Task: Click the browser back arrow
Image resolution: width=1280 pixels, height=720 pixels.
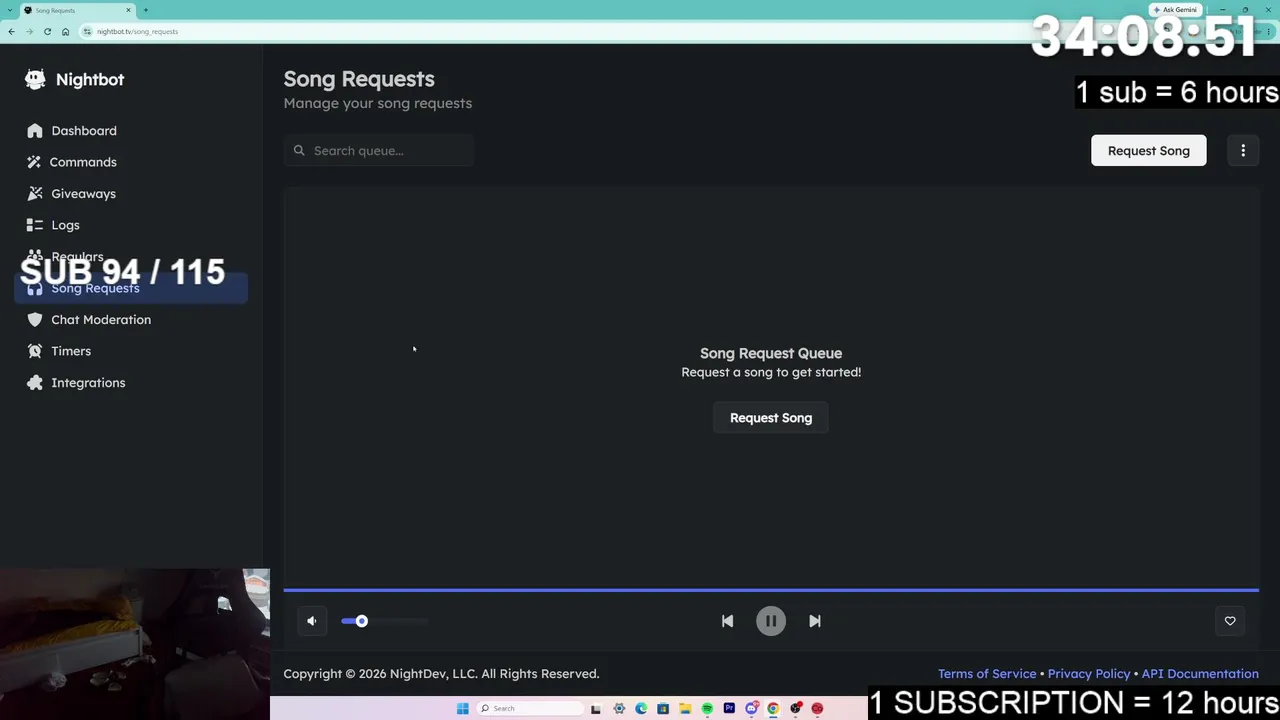Action: (x=11, y=31)
